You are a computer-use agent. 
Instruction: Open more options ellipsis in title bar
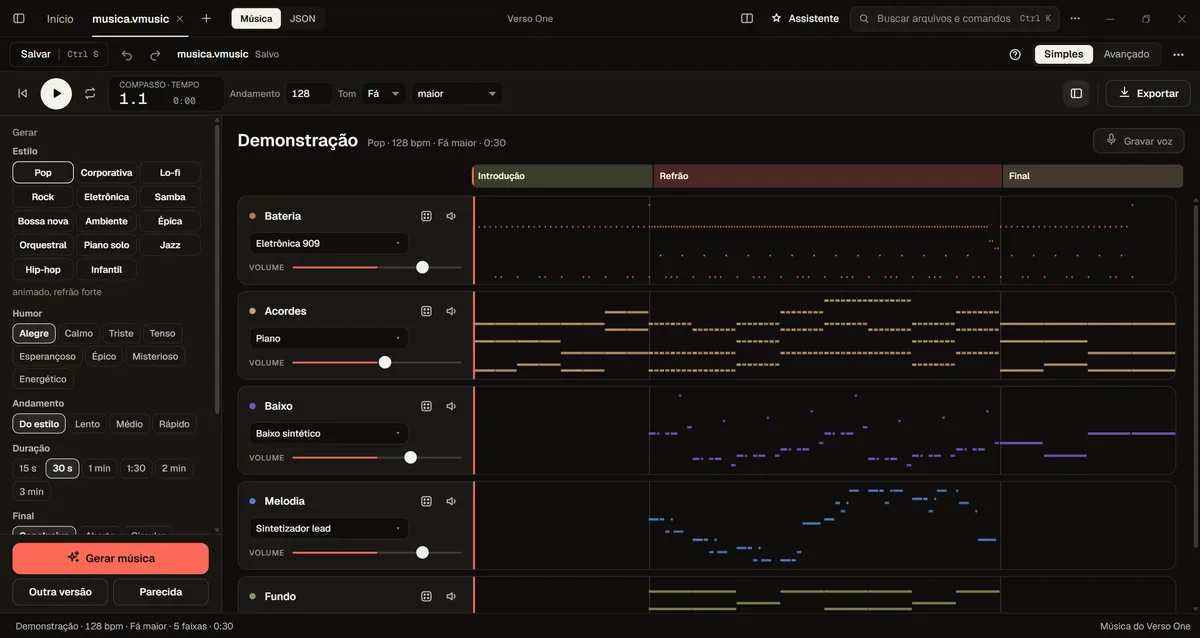click(x=1075, y=18)
